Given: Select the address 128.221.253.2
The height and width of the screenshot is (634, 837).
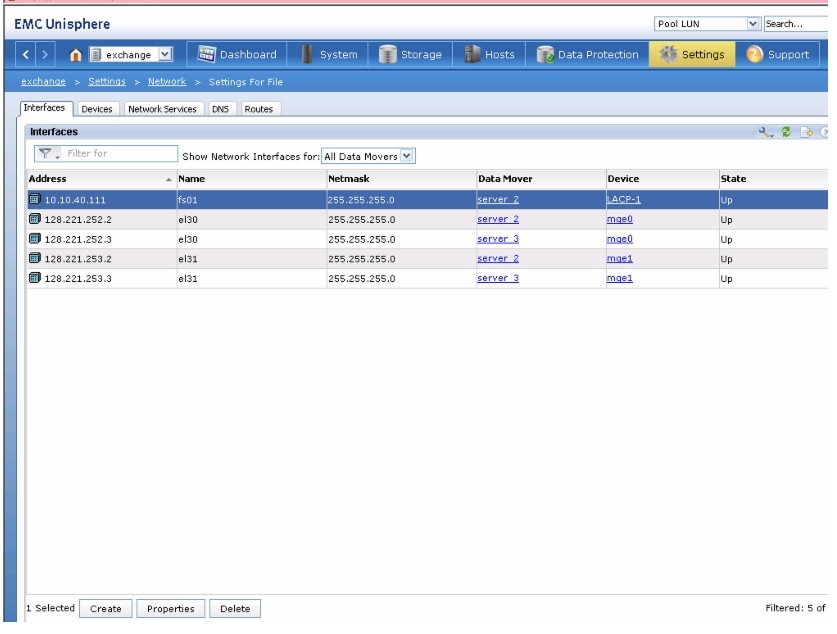Looking at the screenshot, I should pyautogui.click(x=78, y=259).
